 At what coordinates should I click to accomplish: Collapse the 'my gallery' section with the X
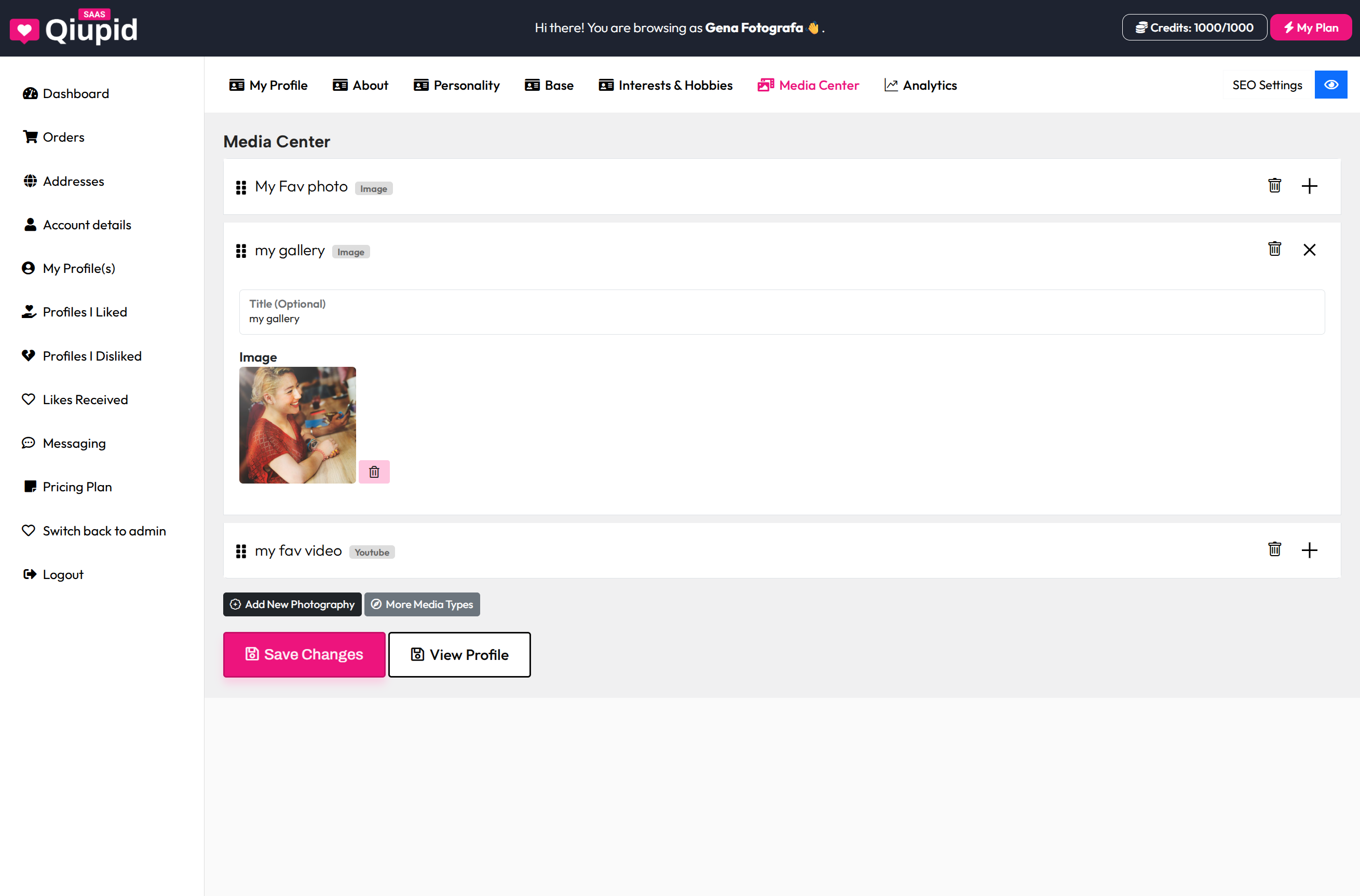tap(1310, 249)
